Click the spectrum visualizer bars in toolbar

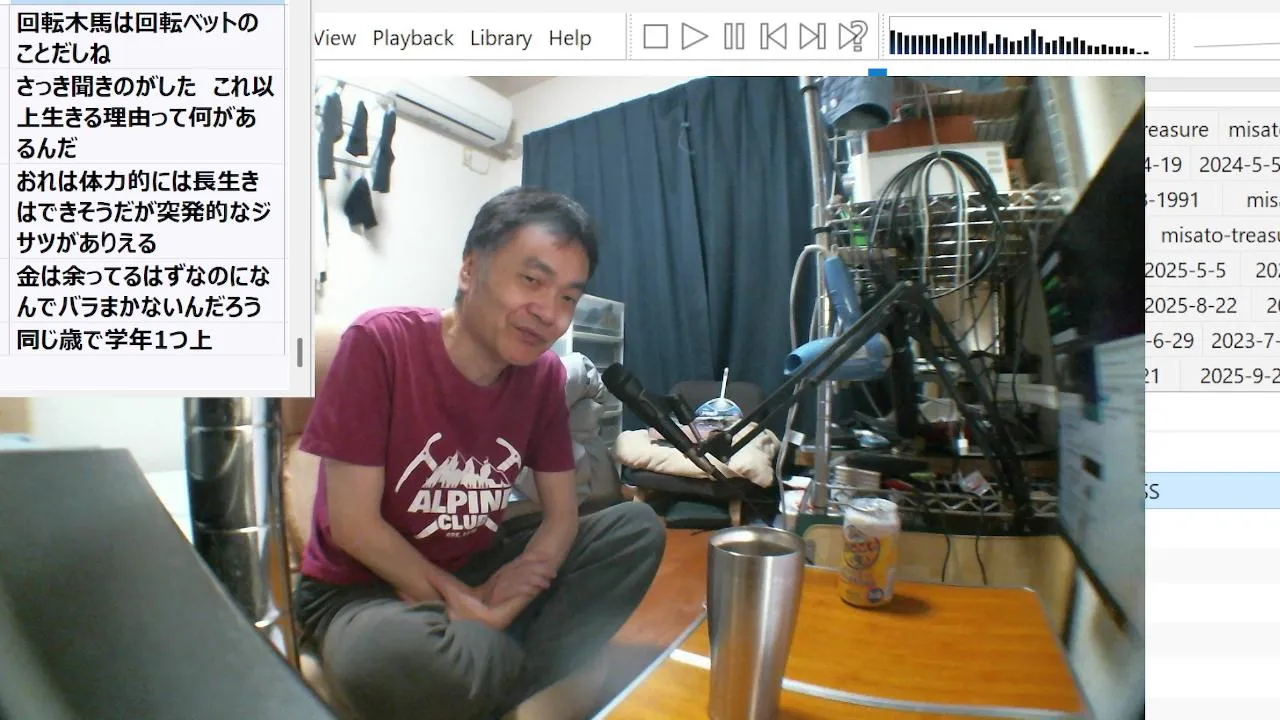1026,37
